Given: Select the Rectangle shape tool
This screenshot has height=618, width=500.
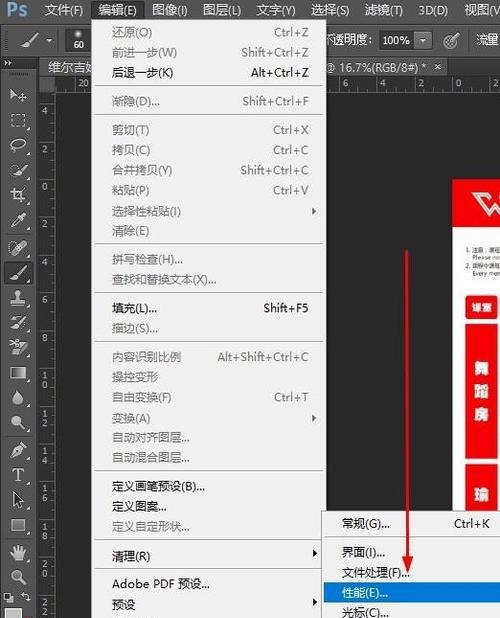Looking at the screenshot, I should coord(18,525).
